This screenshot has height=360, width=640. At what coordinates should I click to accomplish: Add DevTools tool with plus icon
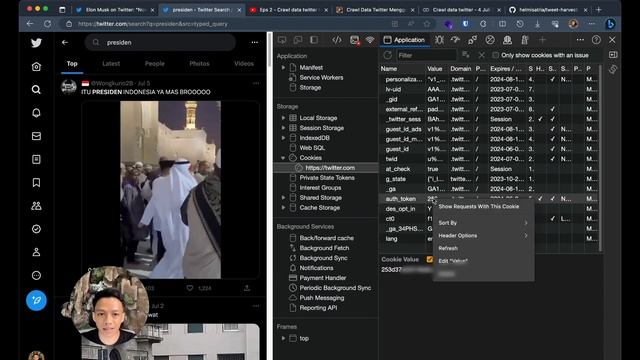(542, 40)
